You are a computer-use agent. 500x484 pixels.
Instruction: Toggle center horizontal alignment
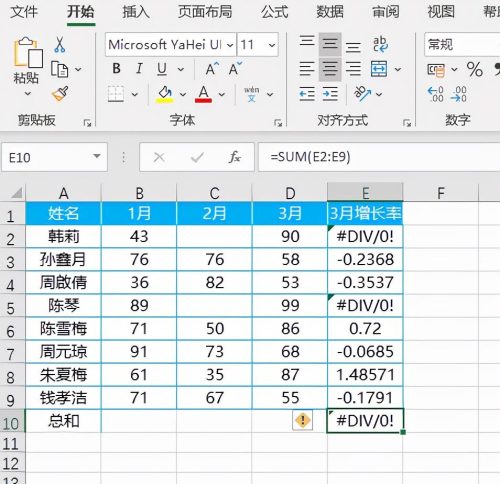point(330,69)
